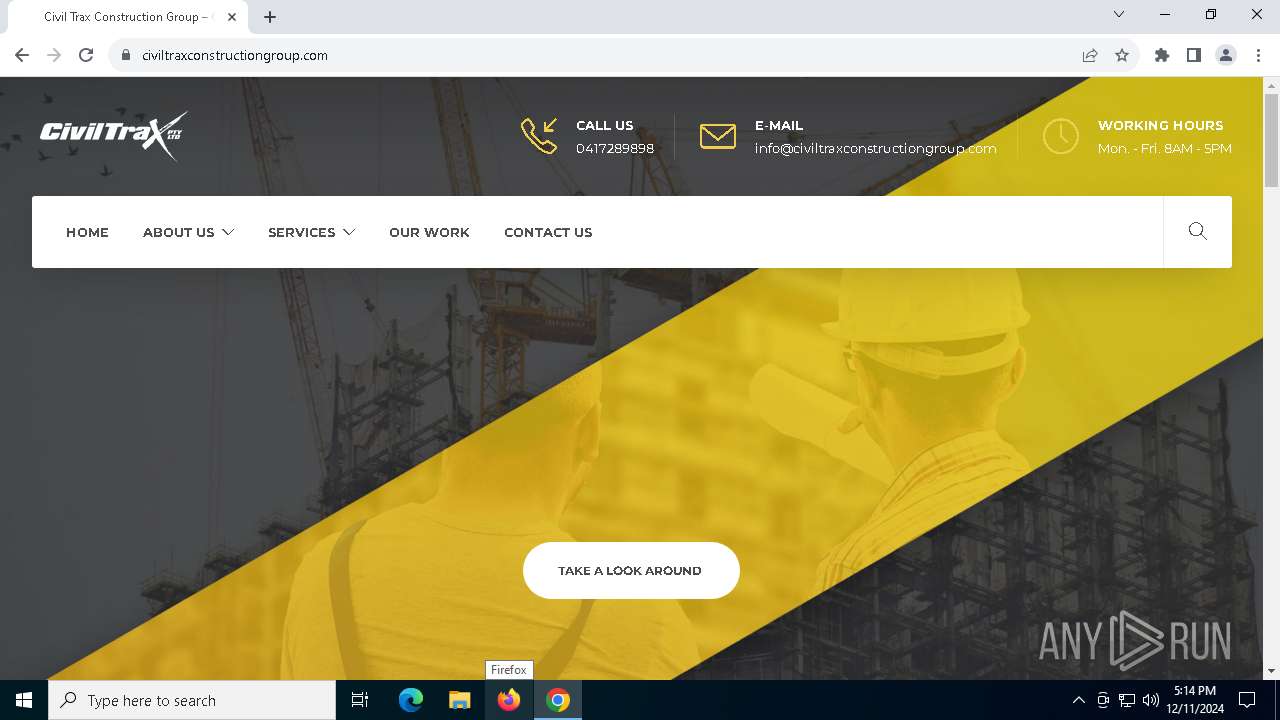The width and height of the screenshot is (1280, 720).
Task: Open the SERVICES menu
Action: 302,232
